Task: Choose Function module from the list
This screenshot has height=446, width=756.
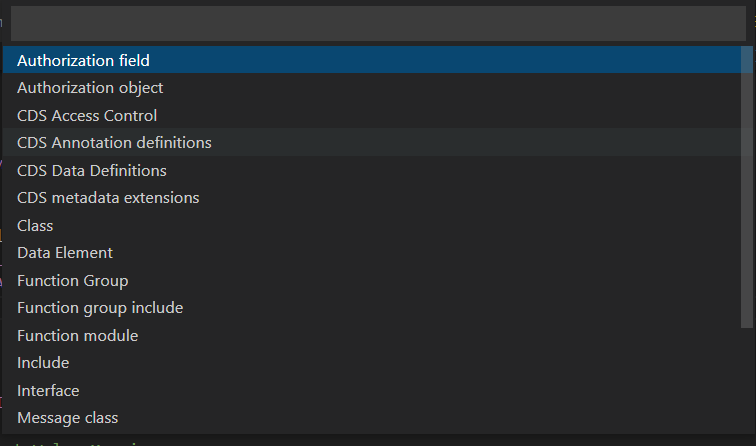Action: (x=77, y=336)
